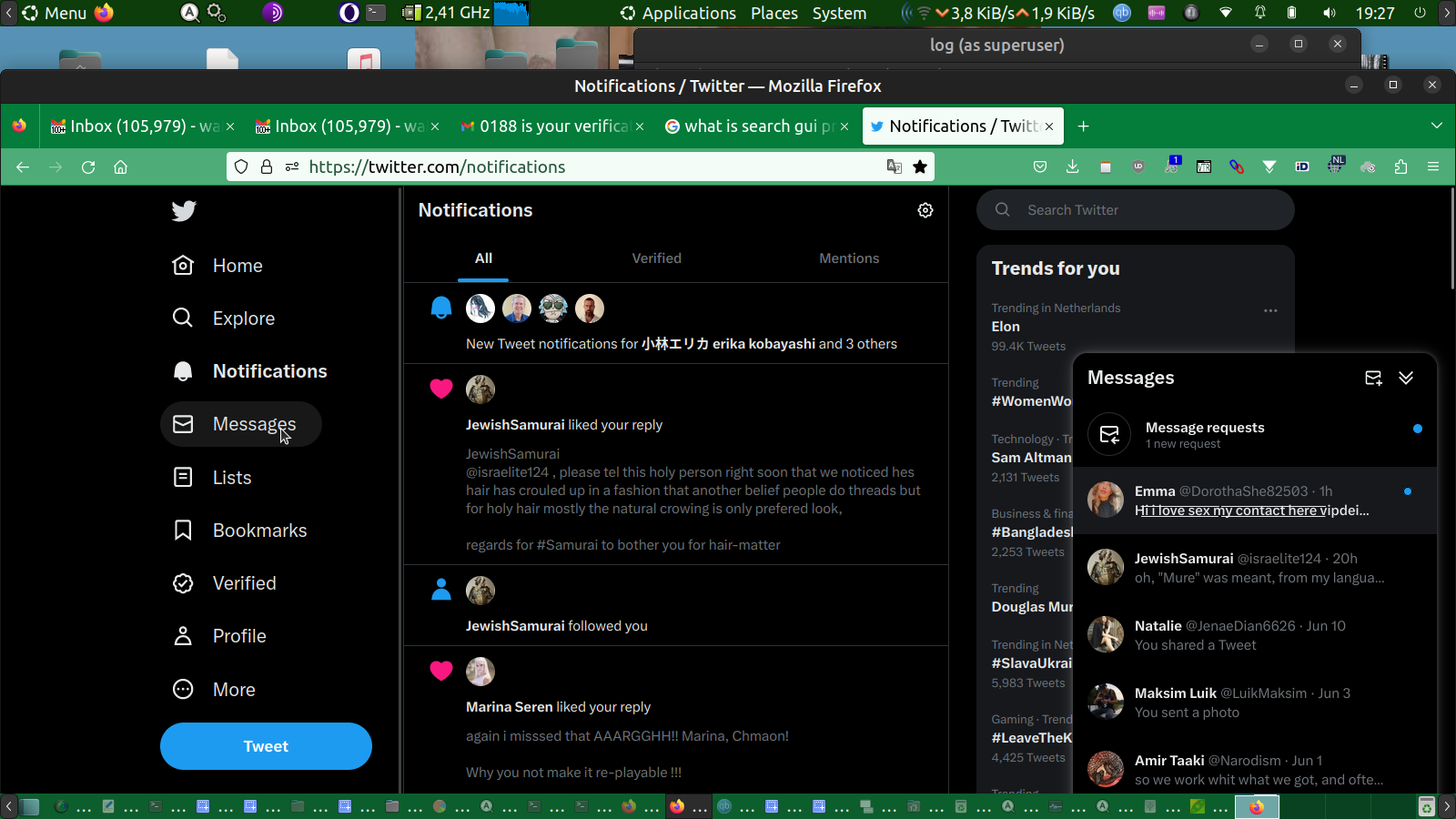Collapse the Messages panel with the double chevron
Image resolution: width=1456 pixels, height=819 pixels.
(1406, 378)
